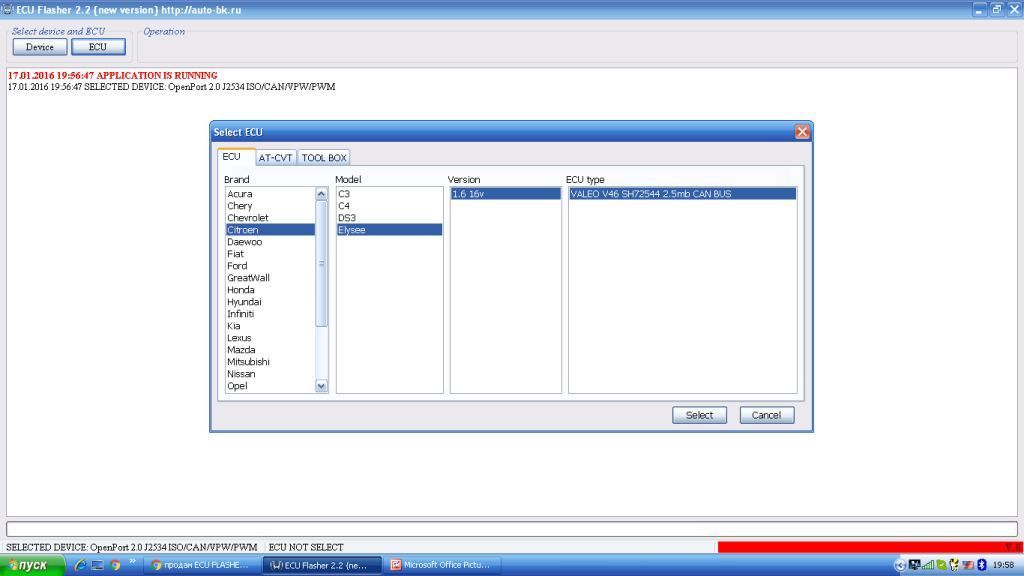Click the Bluetooth tray icon

[x=982, y=565]
